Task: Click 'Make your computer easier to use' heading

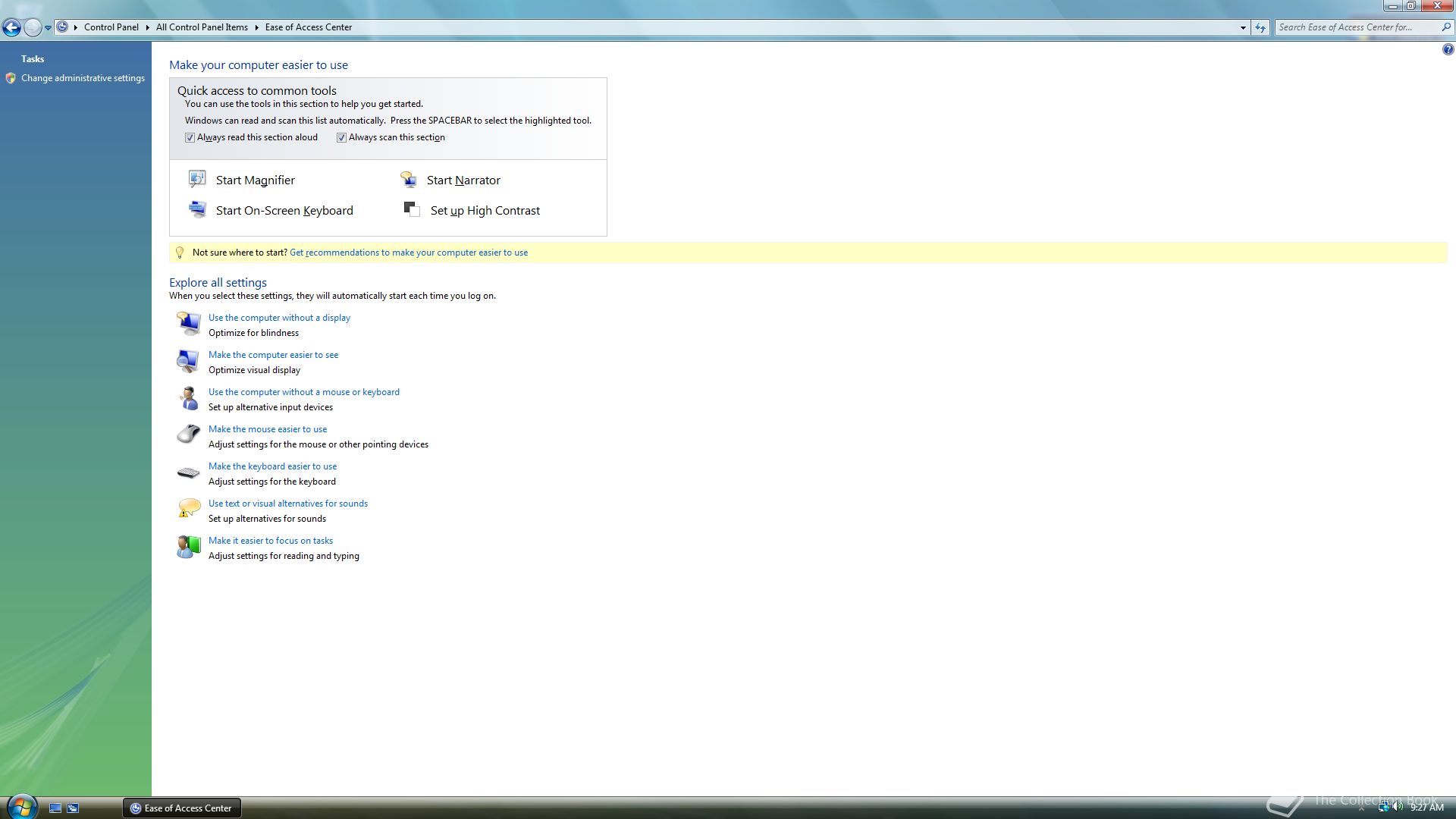Action: tap(259, 65)
